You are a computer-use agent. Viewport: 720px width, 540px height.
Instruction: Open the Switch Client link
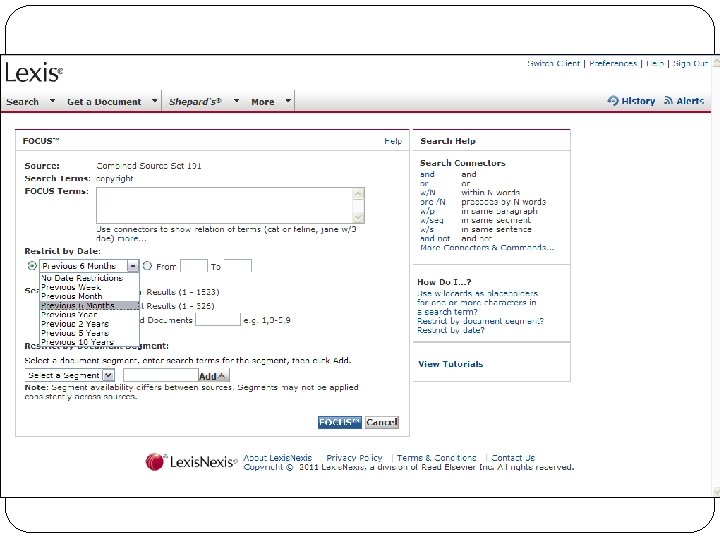[553, 63]
